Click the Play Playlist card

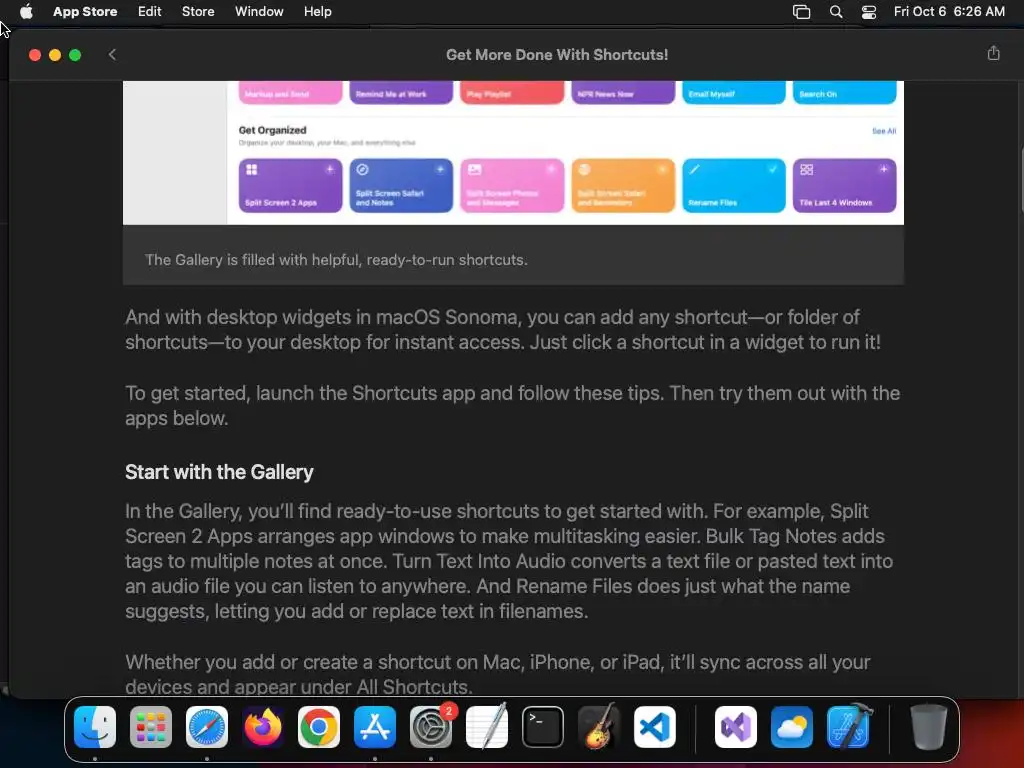[512, 92]
